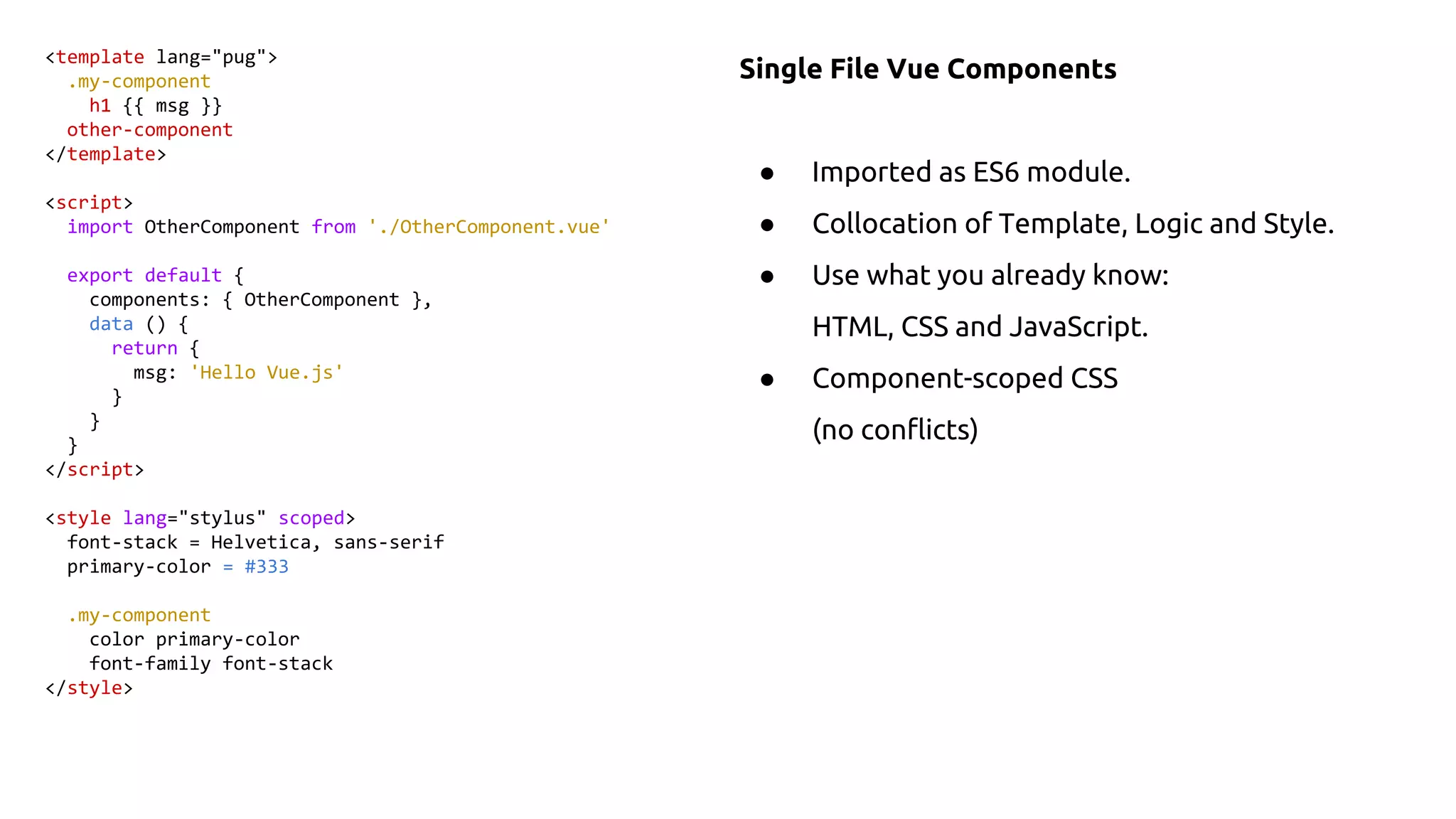Click the '(no conflicts)' text
The height and width of the screenshot is (819, 1456).
click(x=894, y=430)
